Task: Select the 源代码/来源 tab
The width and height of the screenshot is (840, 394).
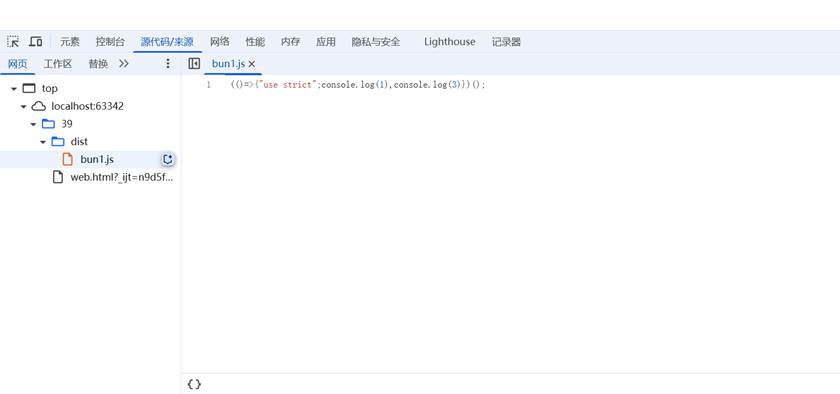Action: pyautogui.click(x=167, y=42)
